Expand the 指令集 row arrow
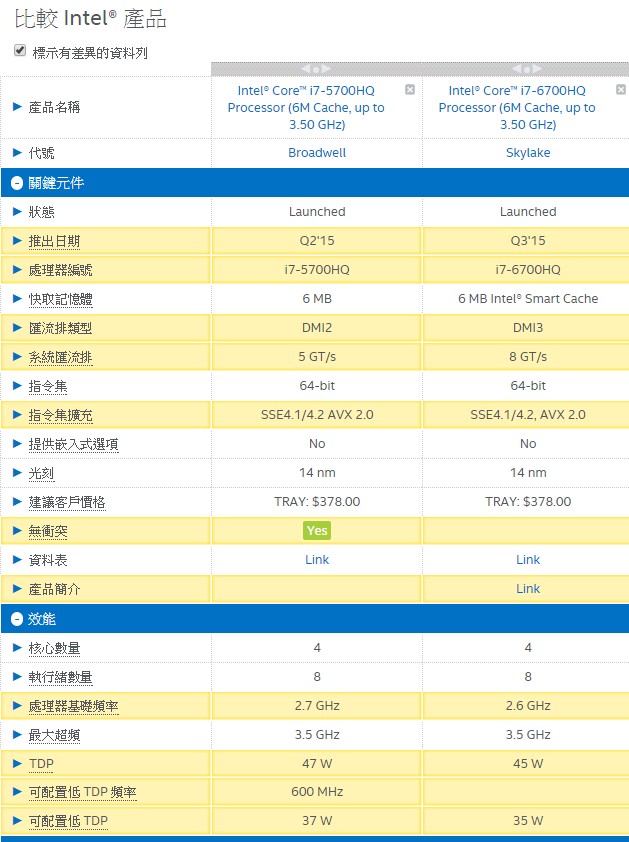This screenshot has height=842, width=629. point(17,386)
